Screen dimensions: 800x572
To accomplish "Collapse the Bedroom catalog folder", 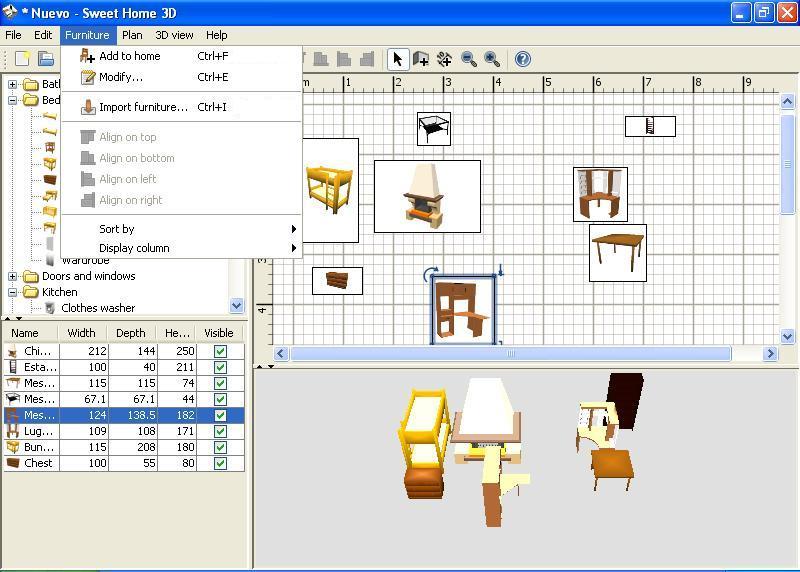I will point(13,100).
